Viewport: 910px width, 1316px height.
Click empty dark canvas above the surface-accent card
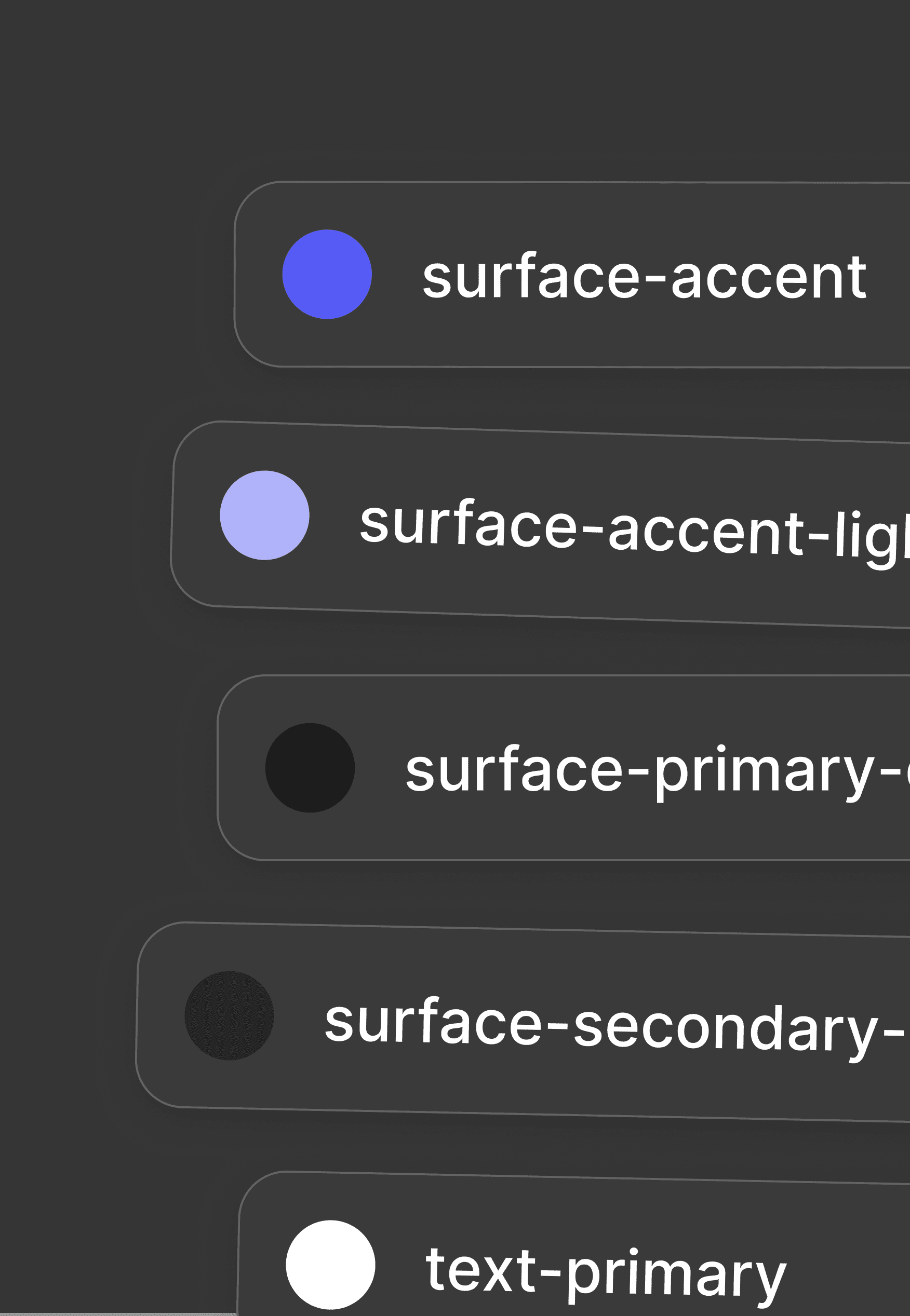tap(456, 91)
